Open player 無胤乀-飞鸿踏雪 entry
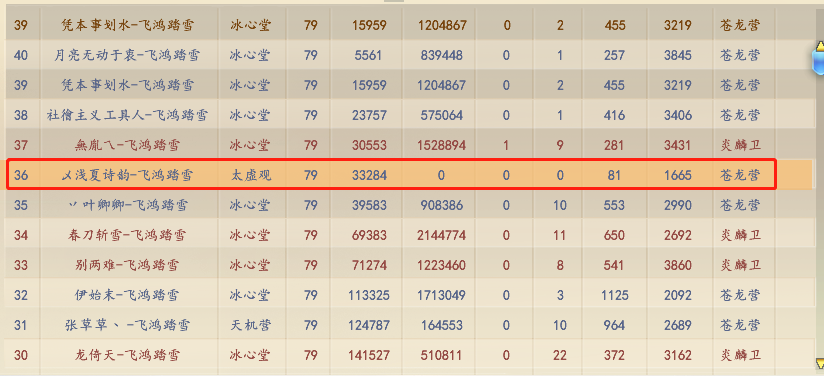Screen dimensions: 824x376 click(x=127, y=145)
